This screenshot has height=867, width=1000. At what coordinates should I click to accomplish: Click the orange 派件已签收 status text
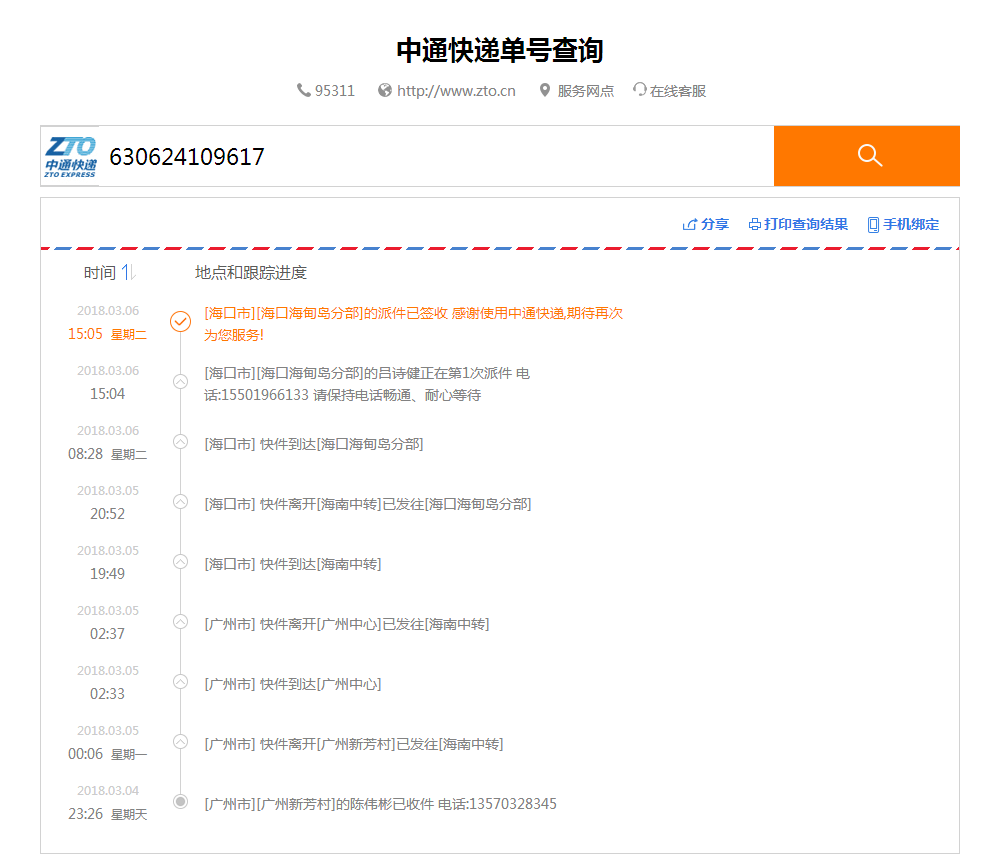tap(413, 324)
